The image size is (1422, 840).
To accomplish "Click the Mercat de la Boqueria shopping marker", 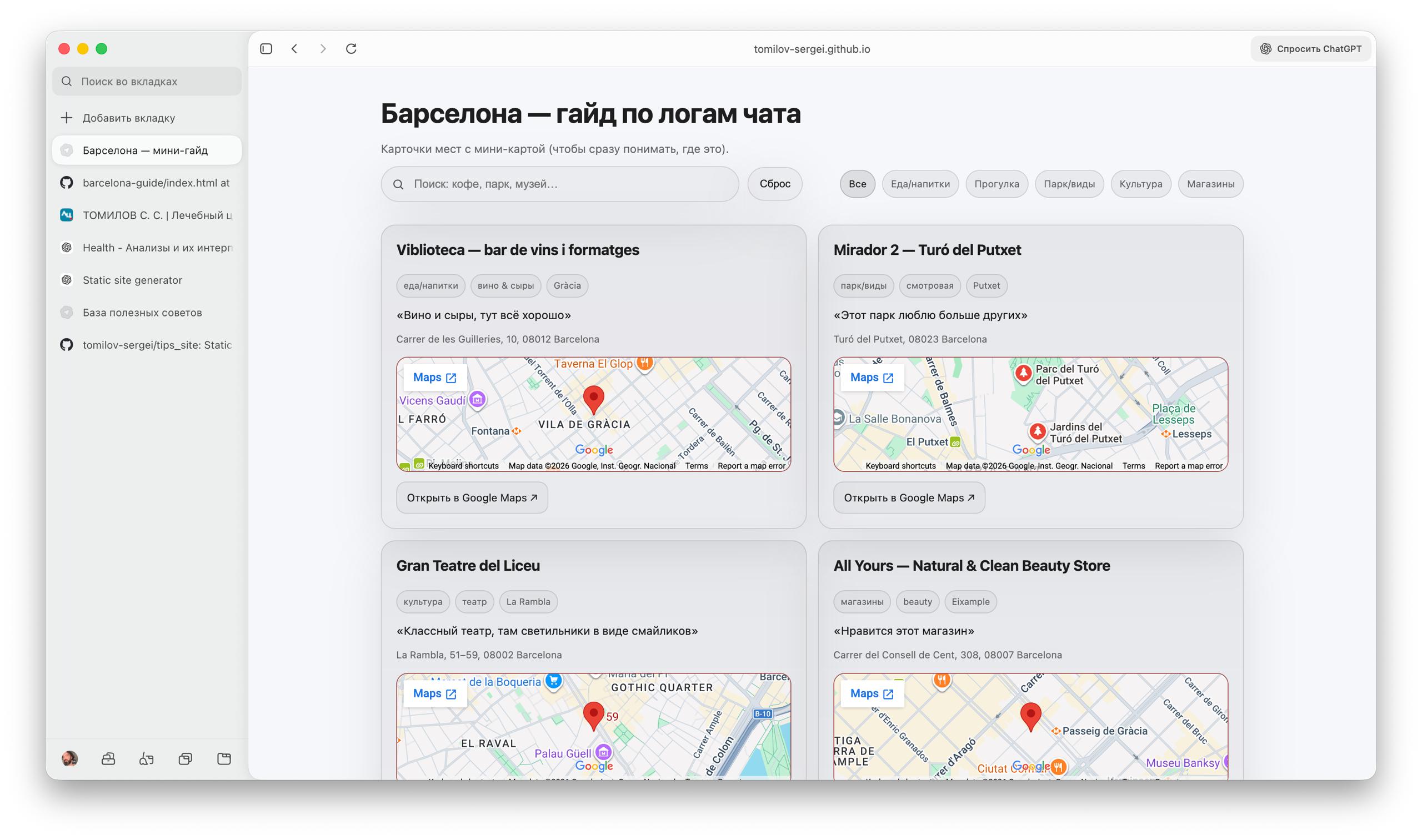I will point(553,681).
